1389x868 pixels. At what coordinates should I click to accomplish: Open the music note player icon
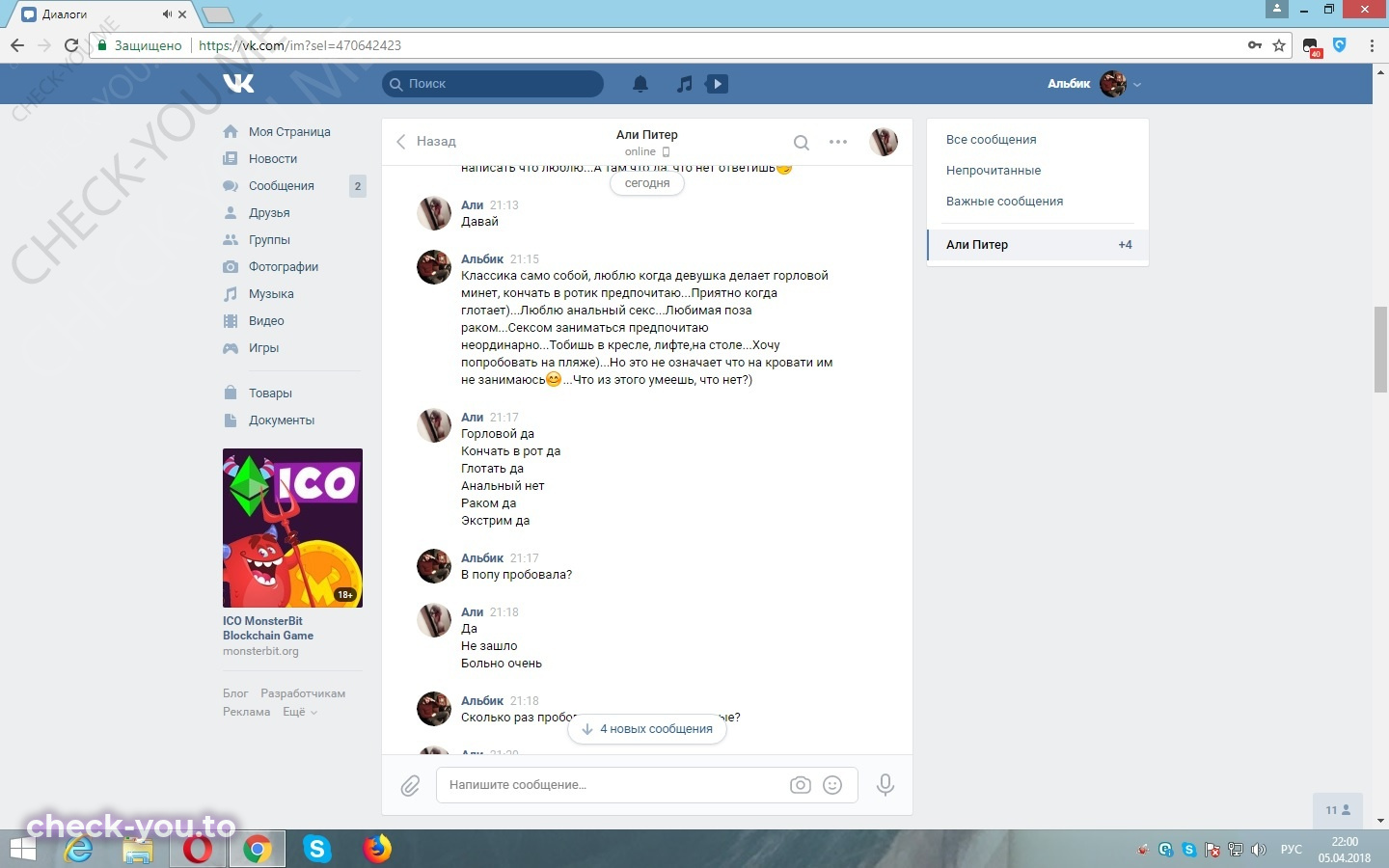pyautogui.click(x=684, y=84)
